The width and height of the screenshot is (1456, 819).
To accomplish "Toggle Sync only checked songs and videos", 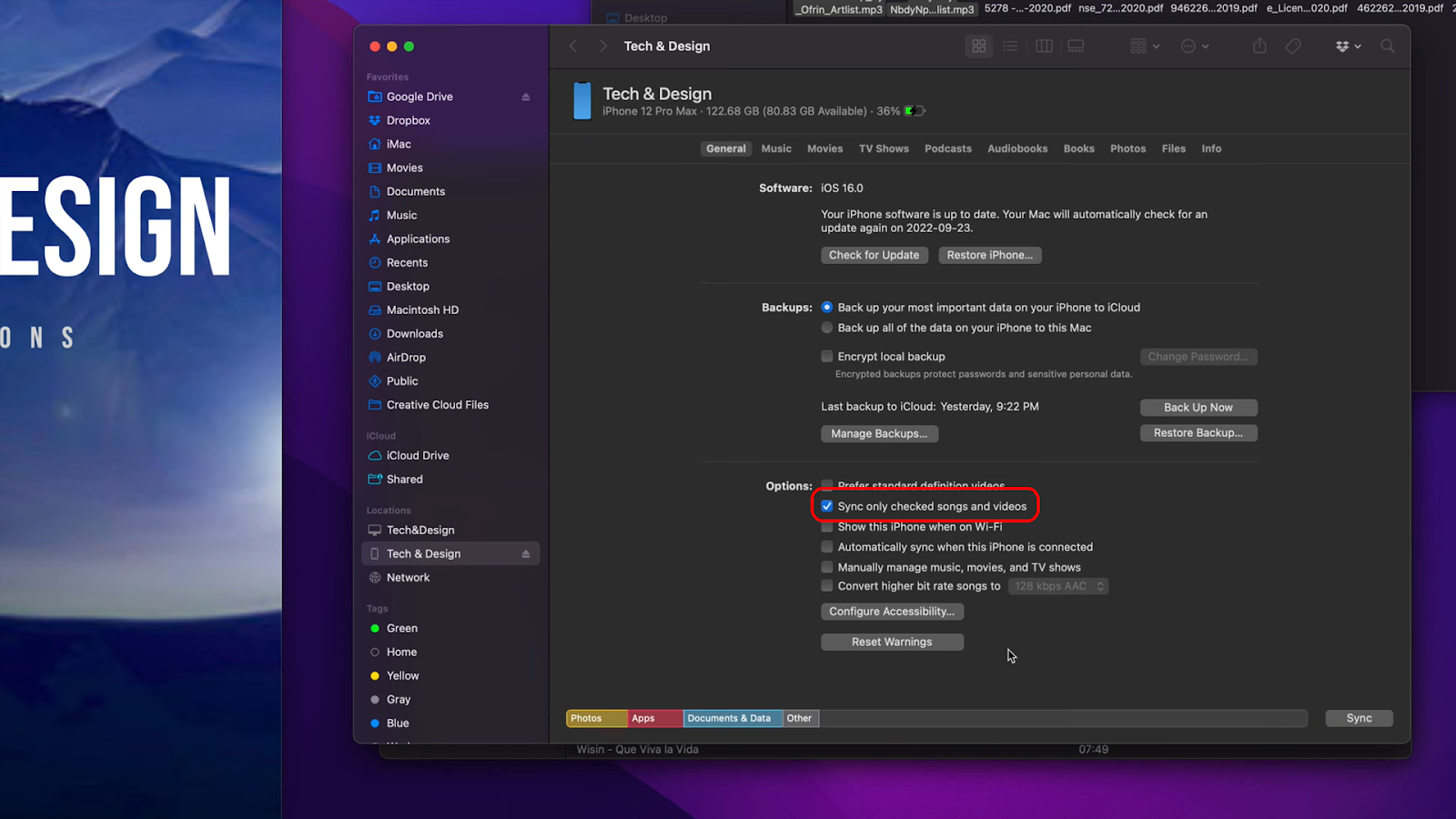I will point(827,506).
